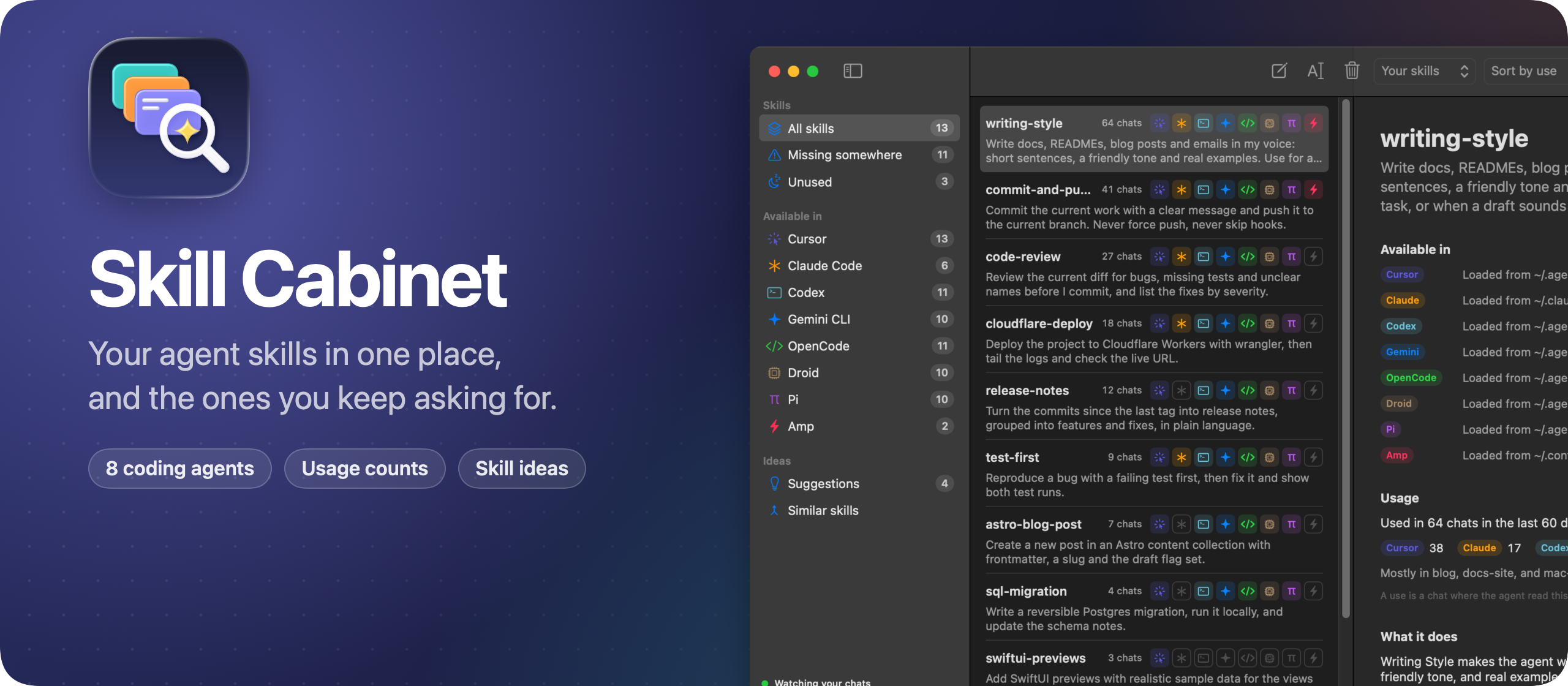Toggle the sidebar with the panel icon
The image size is (1568, 686).
pyautogui.click(x=853, y=71)
